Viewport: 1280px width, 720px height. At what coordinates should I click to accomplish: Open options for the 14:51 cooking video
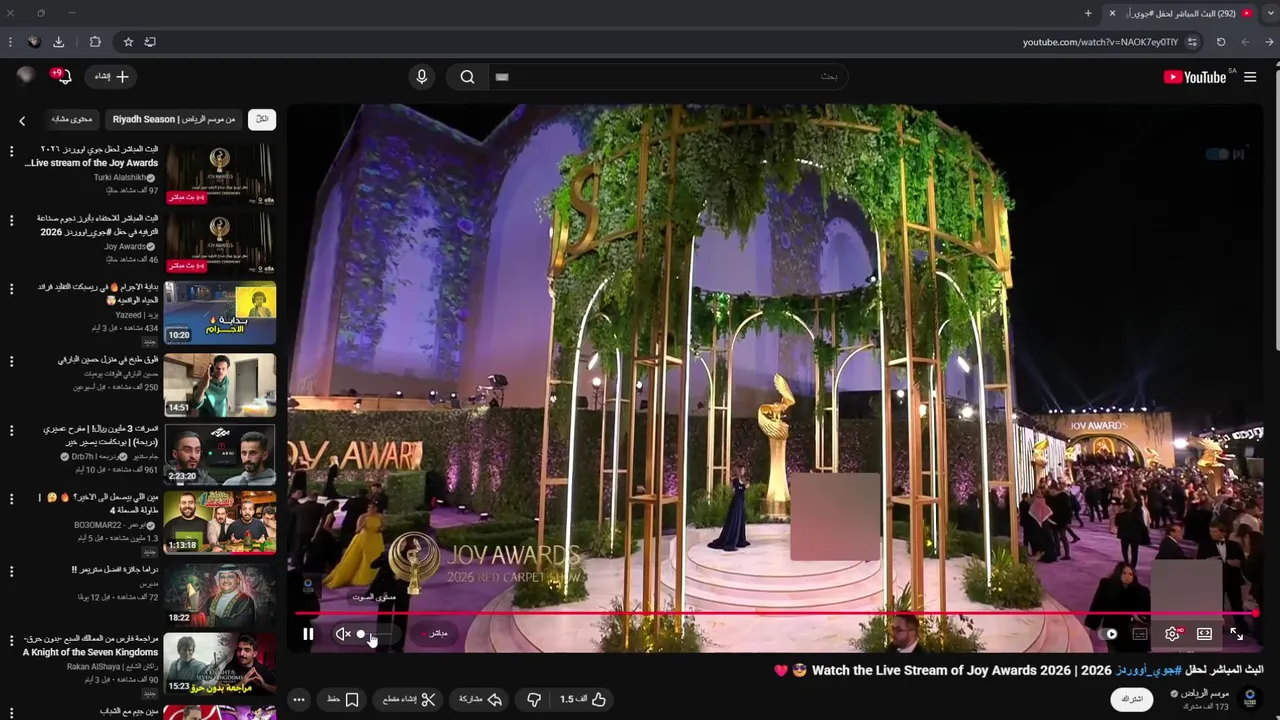12,360
